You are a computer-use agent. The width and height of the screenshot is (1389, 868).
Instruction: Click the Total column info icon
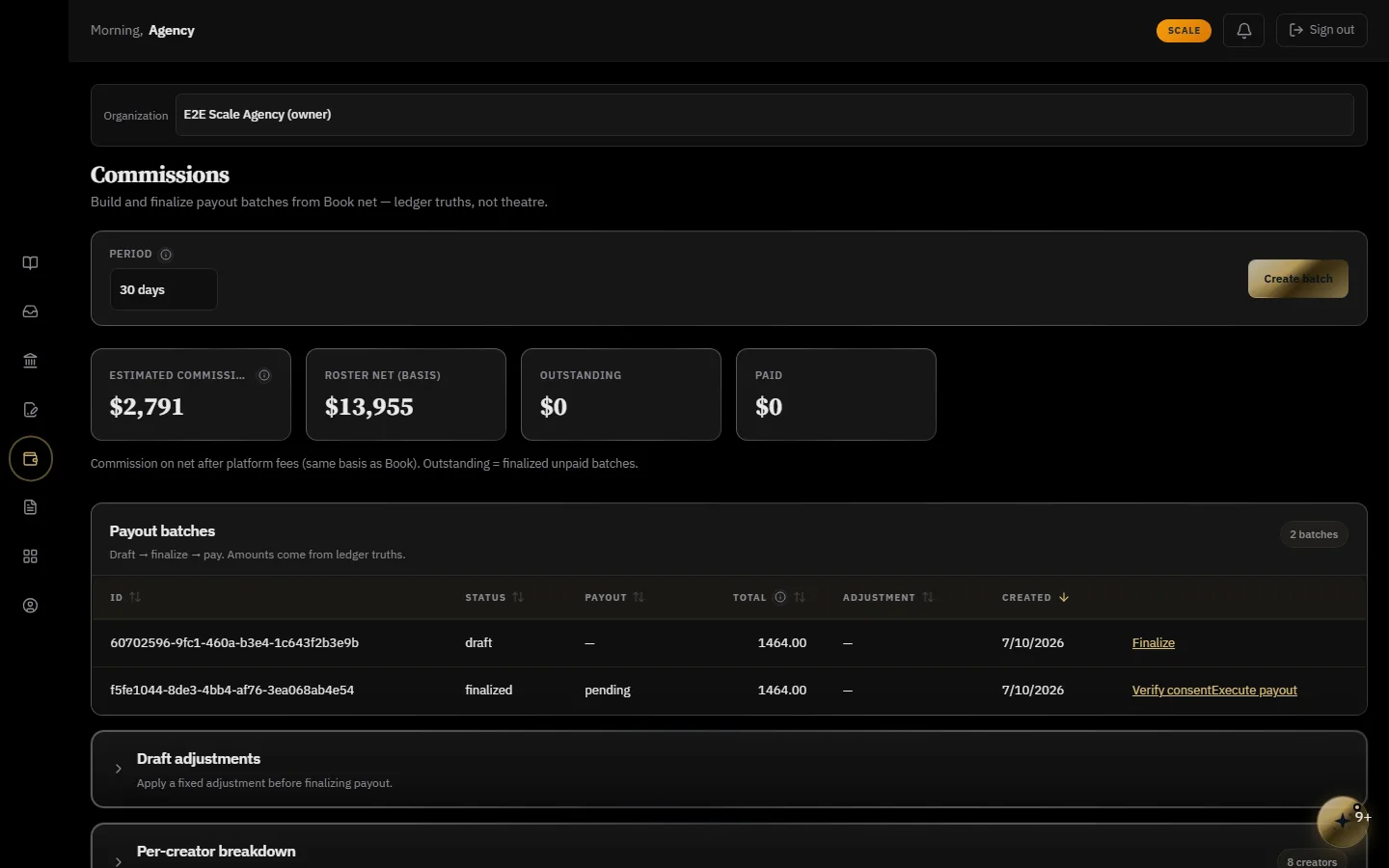pos(780,597)
